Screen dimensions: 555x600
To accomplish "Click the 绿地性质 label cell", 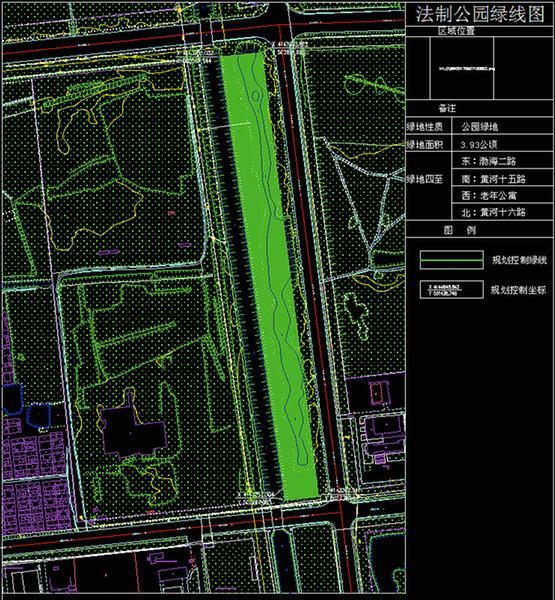I will tap(428, 126).
